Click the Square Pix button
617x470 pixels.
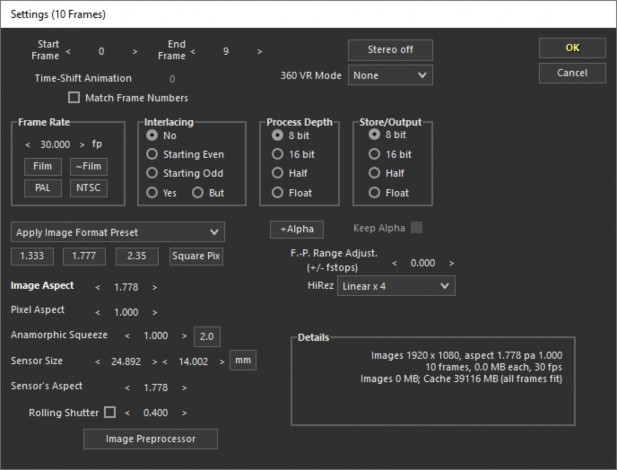pos(196,256)
